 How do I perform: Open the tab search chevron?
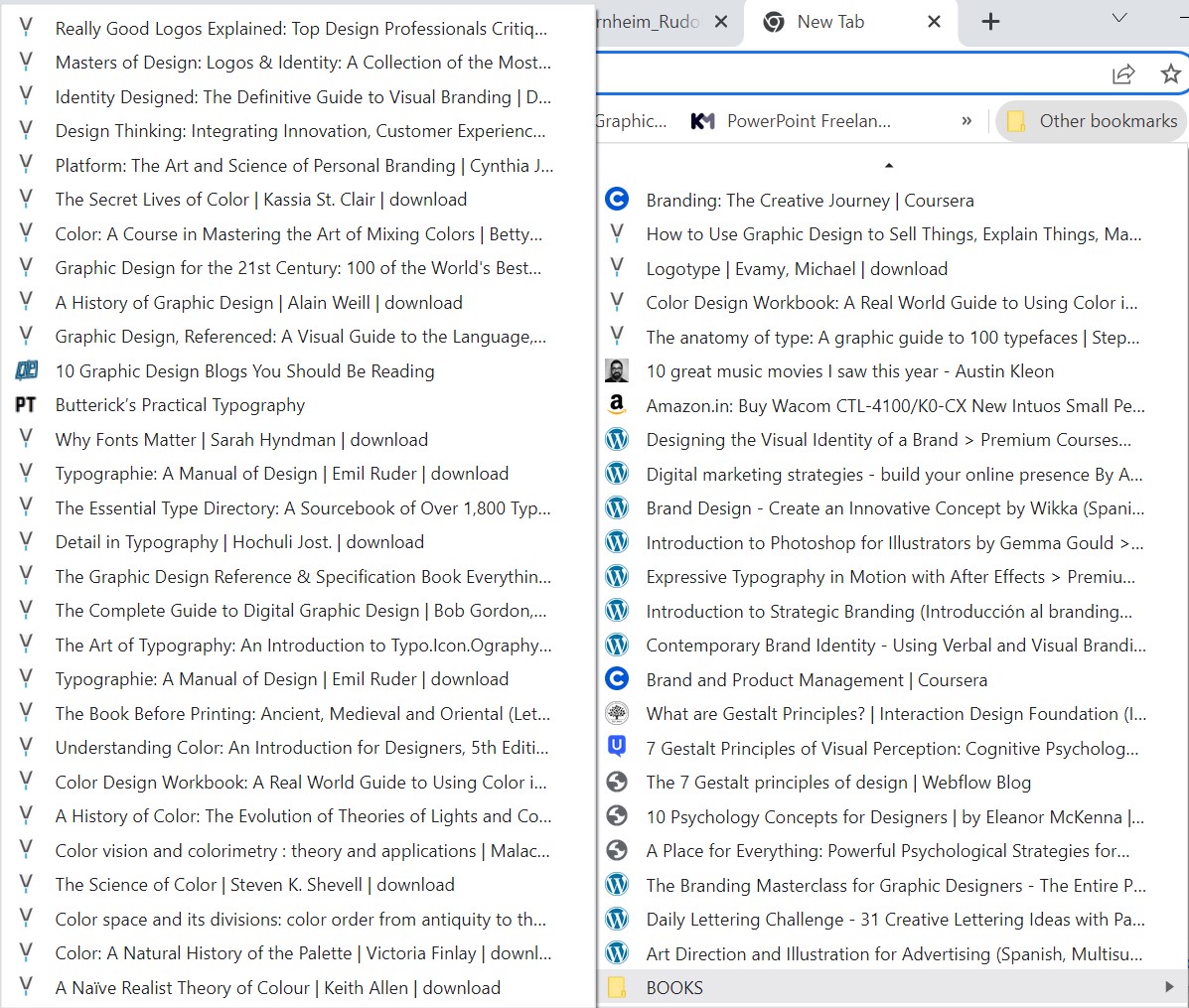pyautogui.click(x=1119, y=18)
